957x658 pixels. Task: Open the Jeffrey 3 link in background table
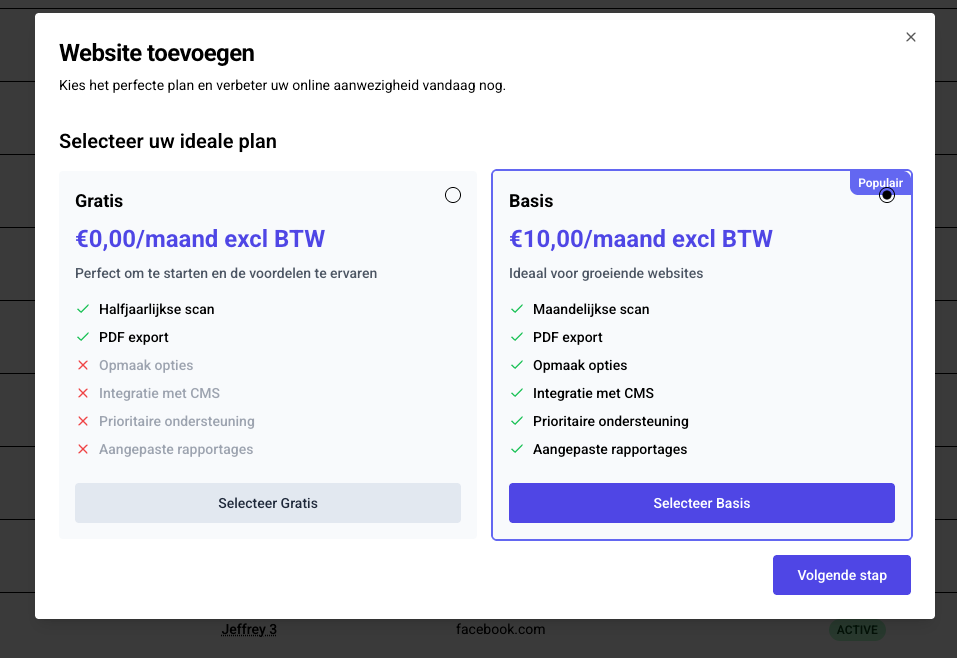249,629
